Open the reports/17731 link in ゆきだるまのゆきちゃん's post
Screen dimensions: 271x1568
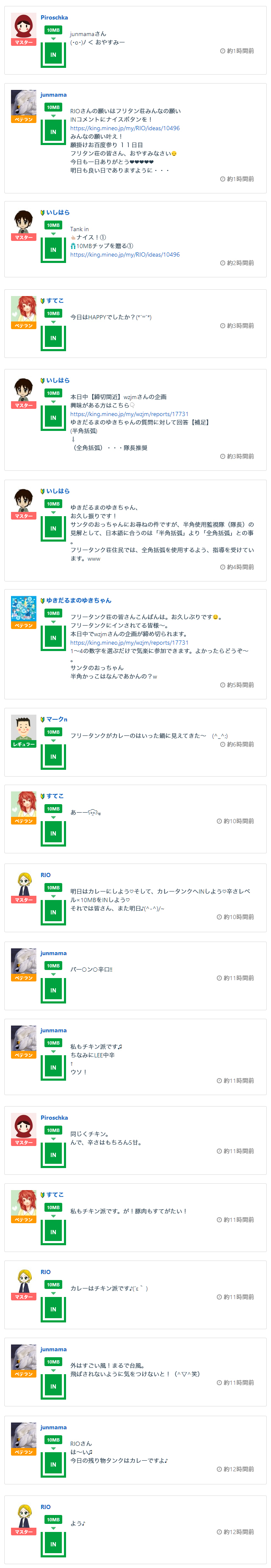point(129,642)
